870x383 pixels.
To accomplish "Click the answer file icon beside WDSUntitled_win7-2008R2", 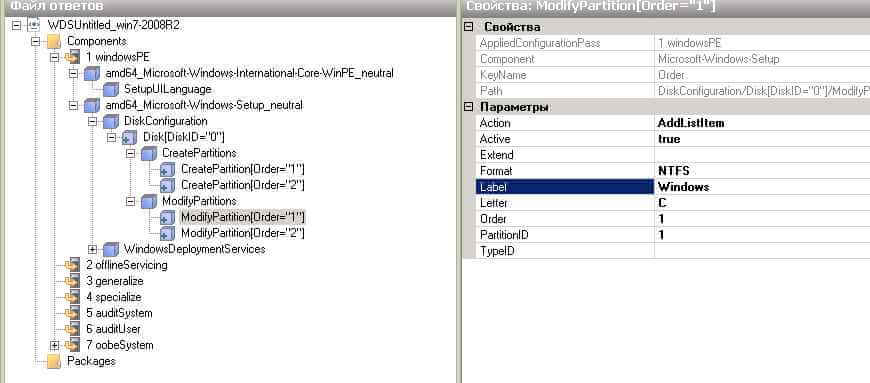I will tap(34, 25).
